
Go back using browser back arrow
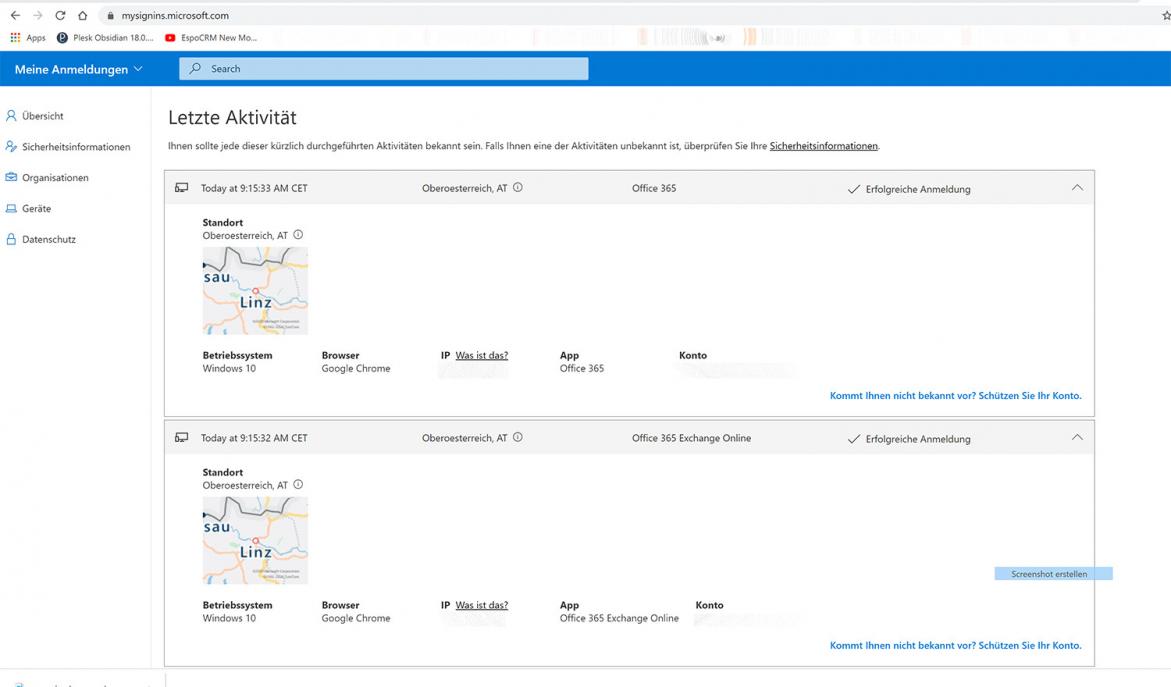[x=15, y=15]
